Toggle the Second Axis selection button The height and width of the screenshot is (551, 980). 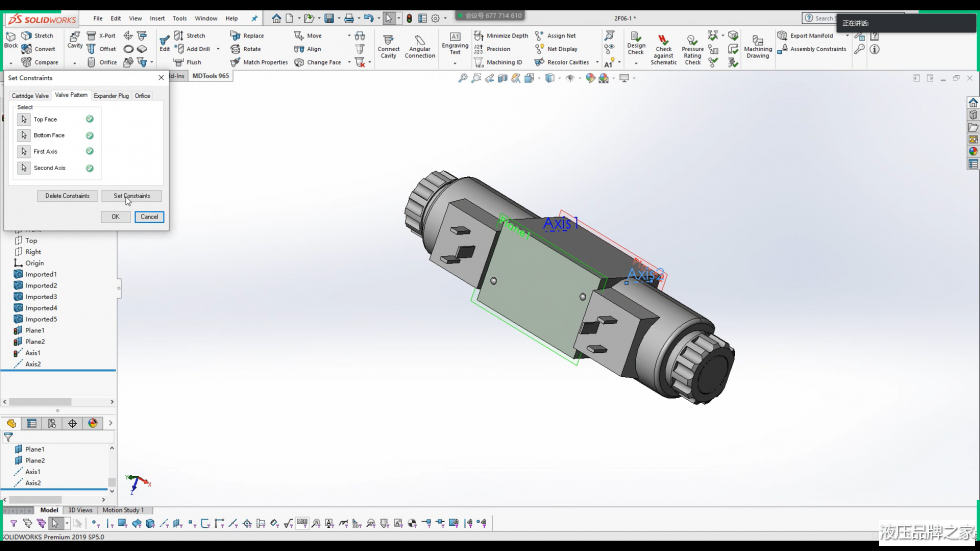pos(24,168)
